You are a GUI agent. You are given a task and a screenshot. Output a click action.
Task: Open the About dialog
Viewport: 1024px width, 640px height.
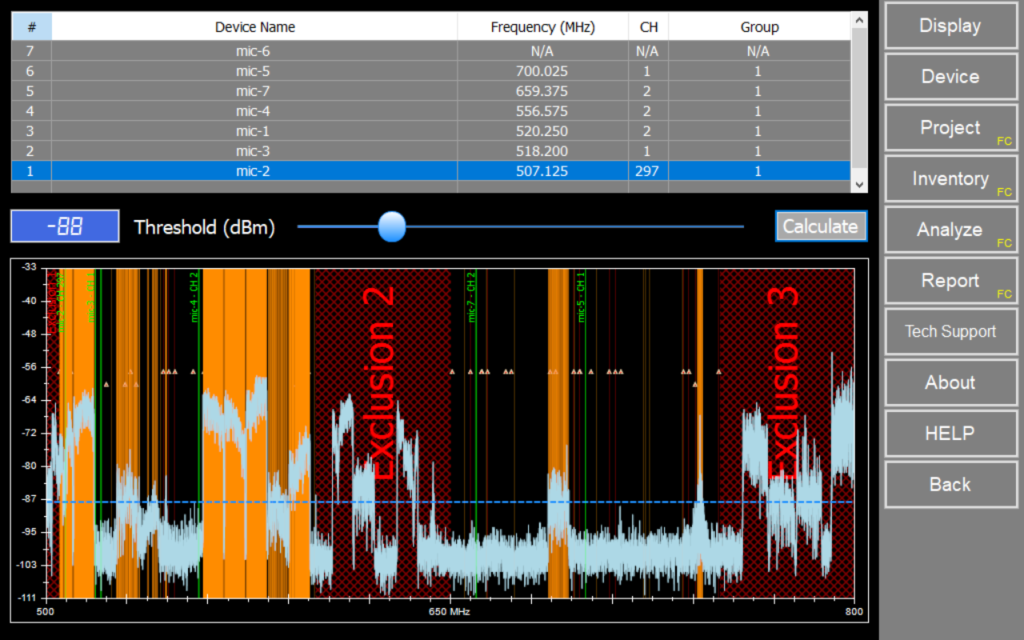pos(949,382)
